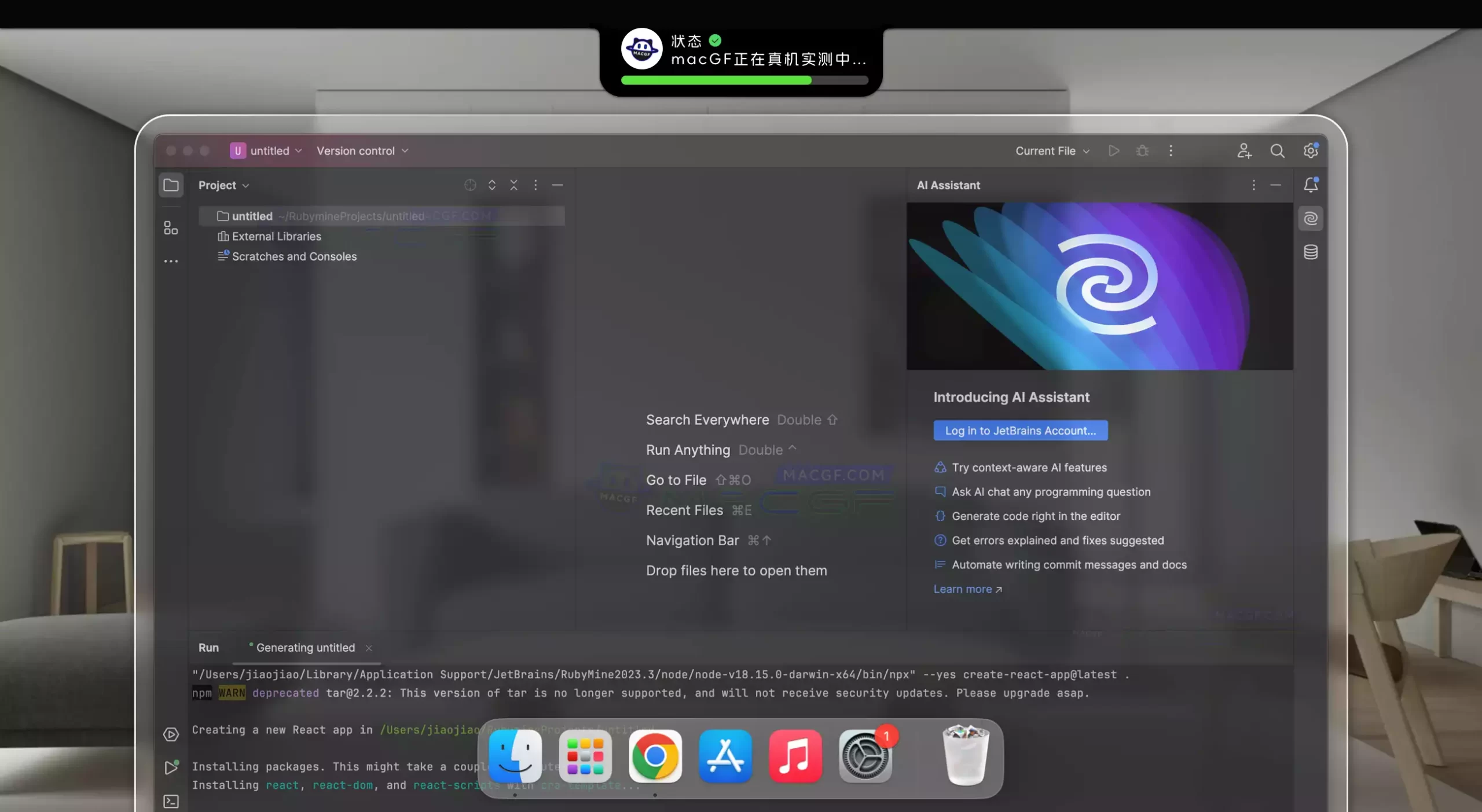Collapse all nodes in the Project panel
Viewport: 1482px width, 812px height.
pyautogui.click(x=514, y=185)
